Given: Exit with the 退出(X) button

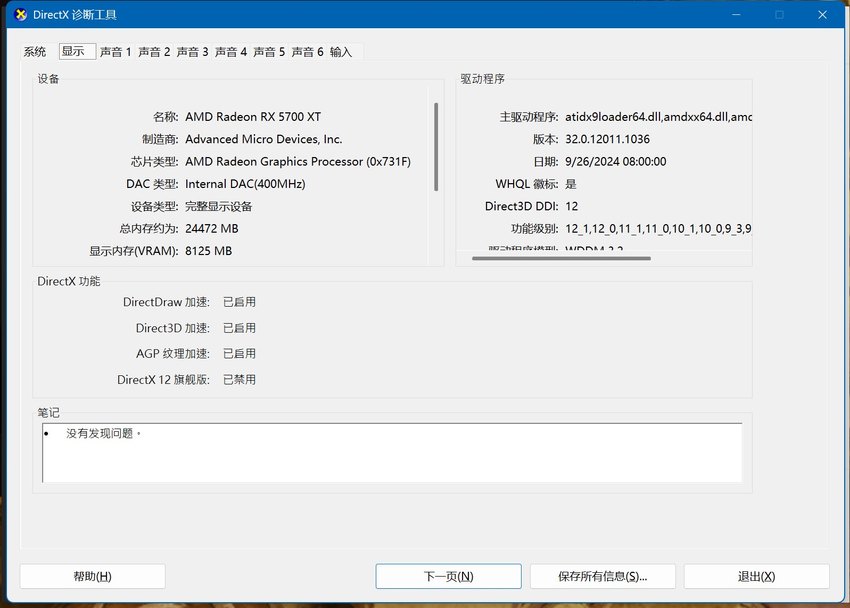Looking at the screenshot, I should (x=757, y=576).
